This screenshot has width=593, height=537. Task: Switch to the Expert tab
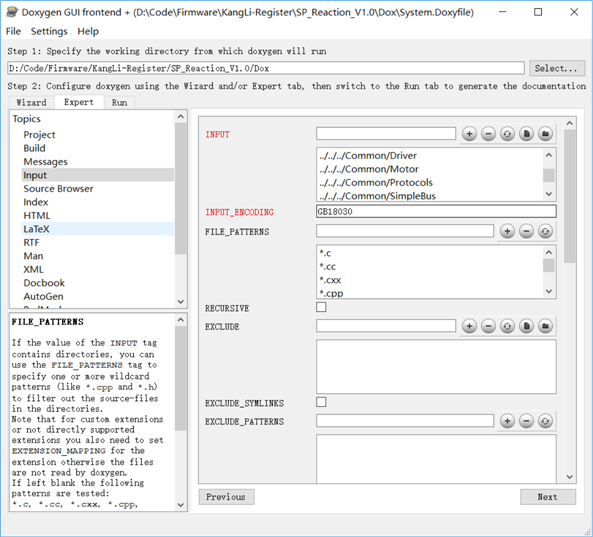pos(79,102)
